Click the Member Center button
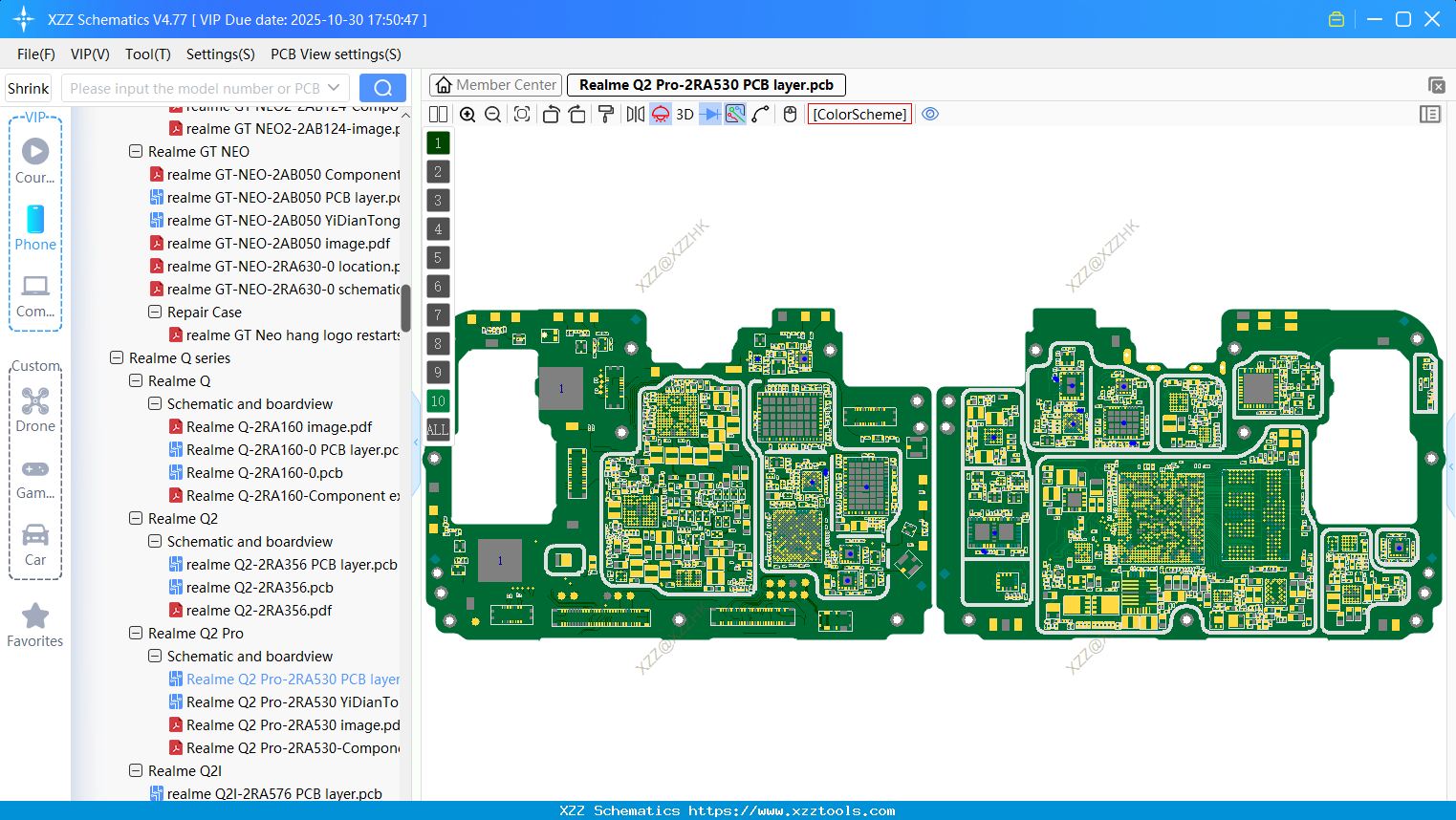Screen dimensions: 1456x820 (x=495, y=84)
